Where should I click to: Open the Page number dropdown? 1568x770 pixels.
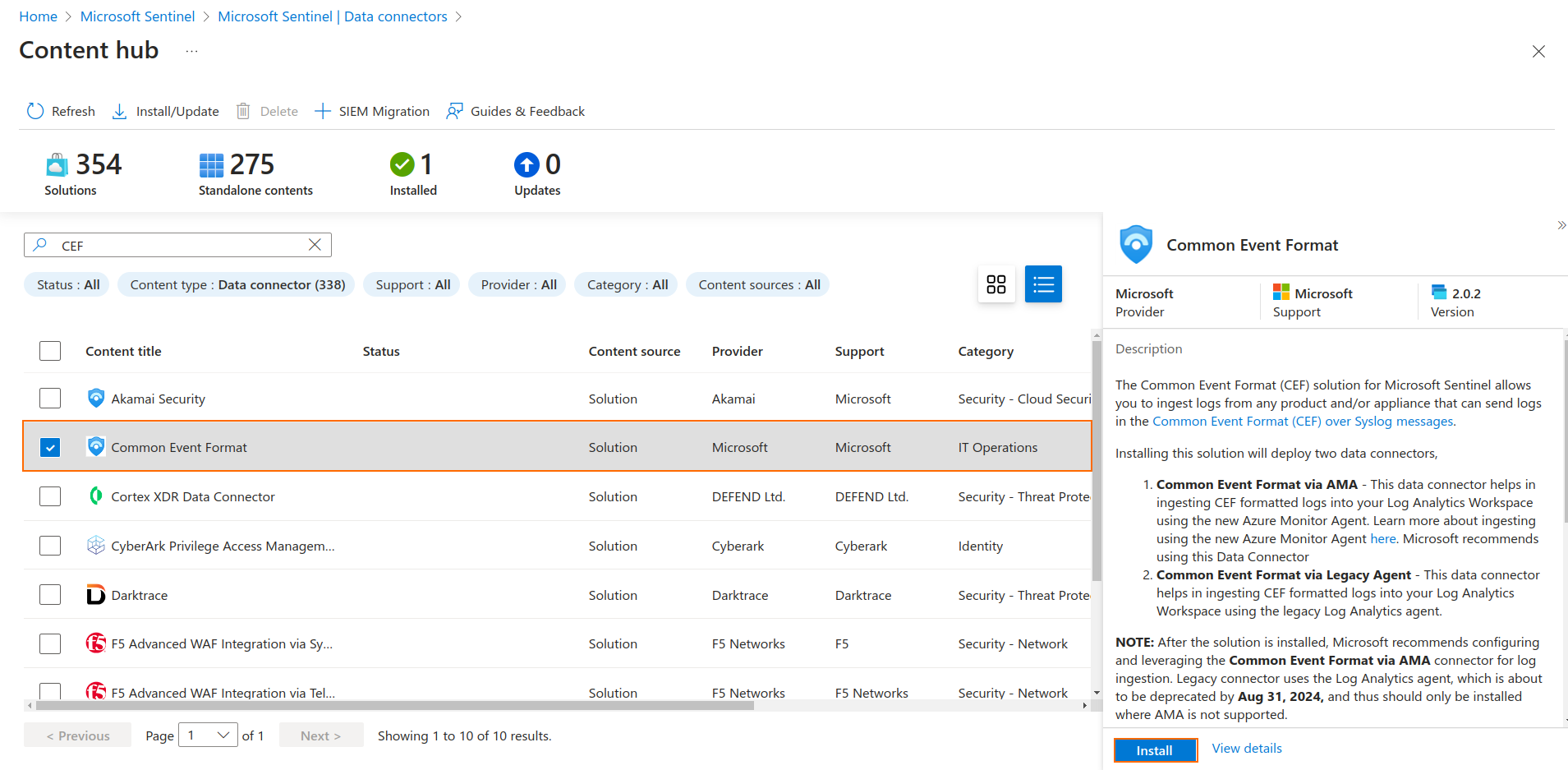208,735
